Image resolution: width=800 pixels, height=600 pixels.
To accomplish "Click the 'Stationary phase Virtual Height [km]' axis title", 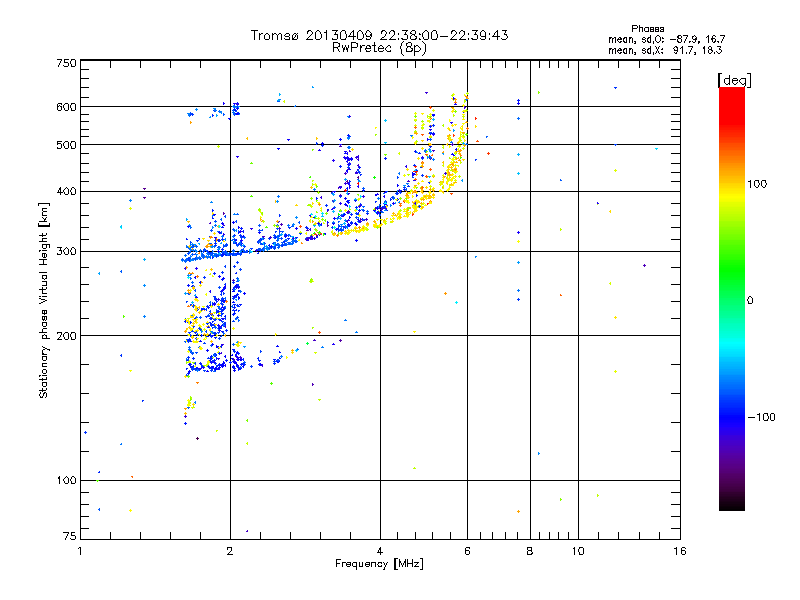I will pos(44,300).
